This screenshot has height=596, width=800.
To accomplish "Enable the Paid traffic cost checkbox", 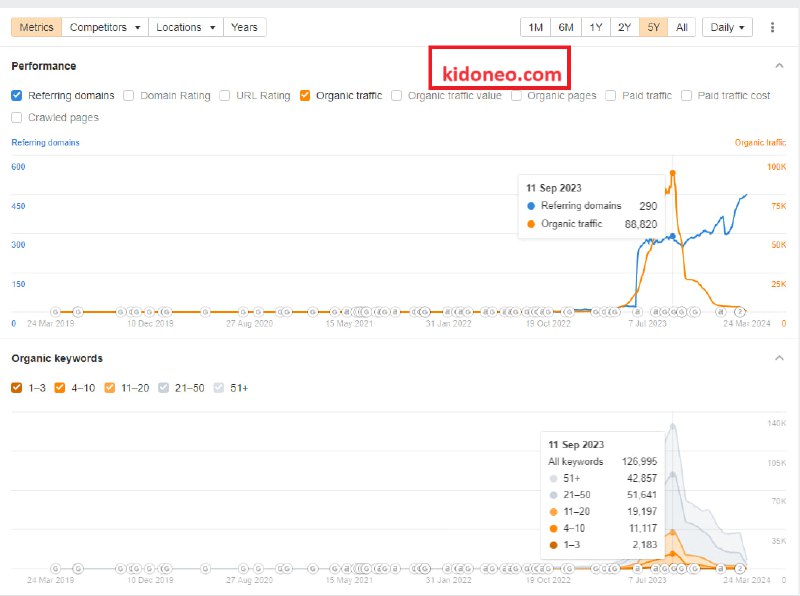I will (x=687, y=95).
